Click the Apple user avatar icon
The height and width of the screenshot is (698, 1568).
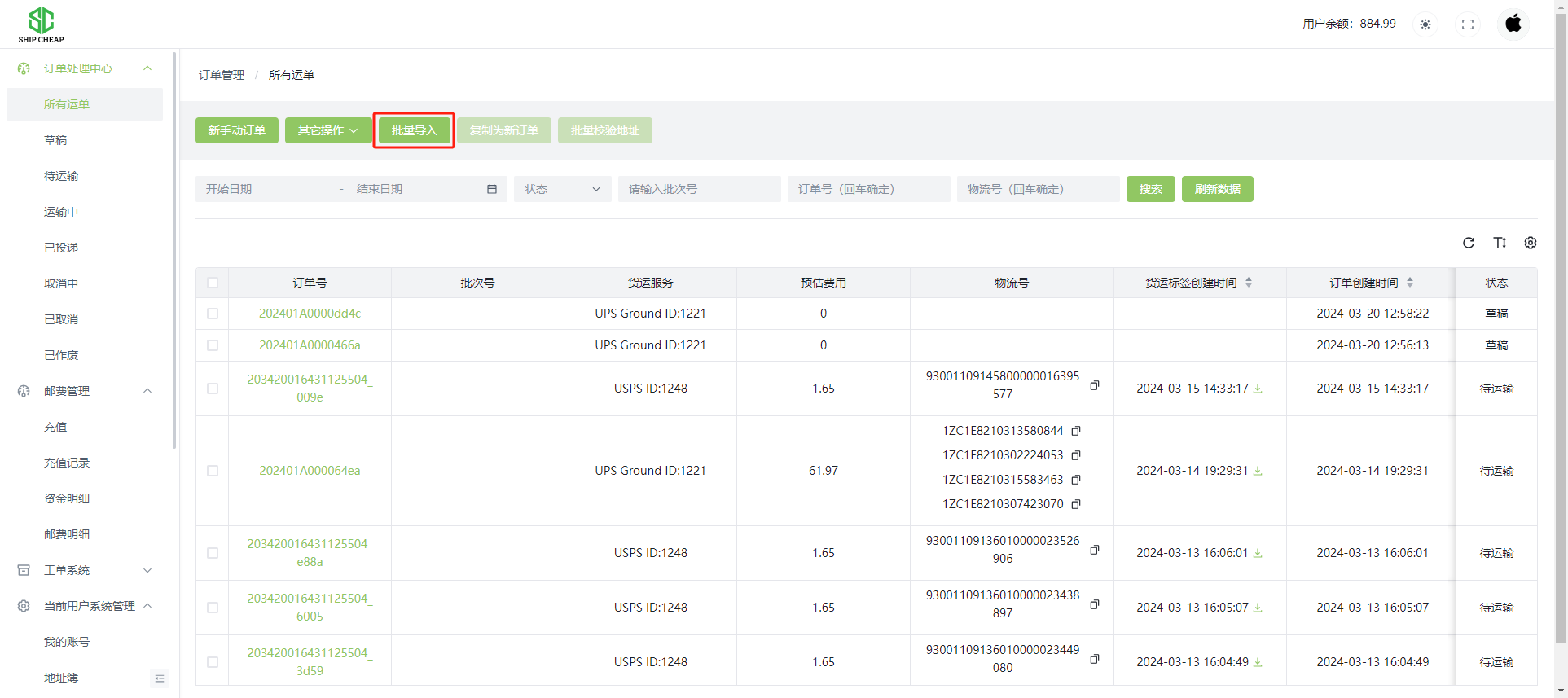tap(1513, 24)
